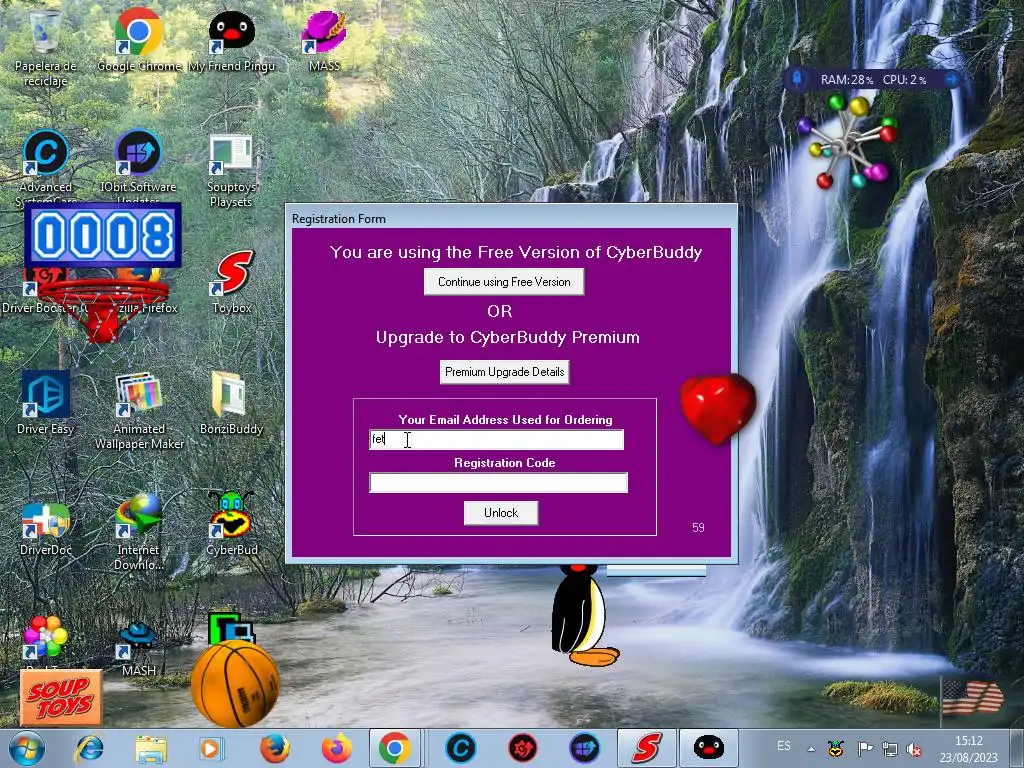Open the Windows Start menu
The image size is (1024, 768).
coord(27,748)
